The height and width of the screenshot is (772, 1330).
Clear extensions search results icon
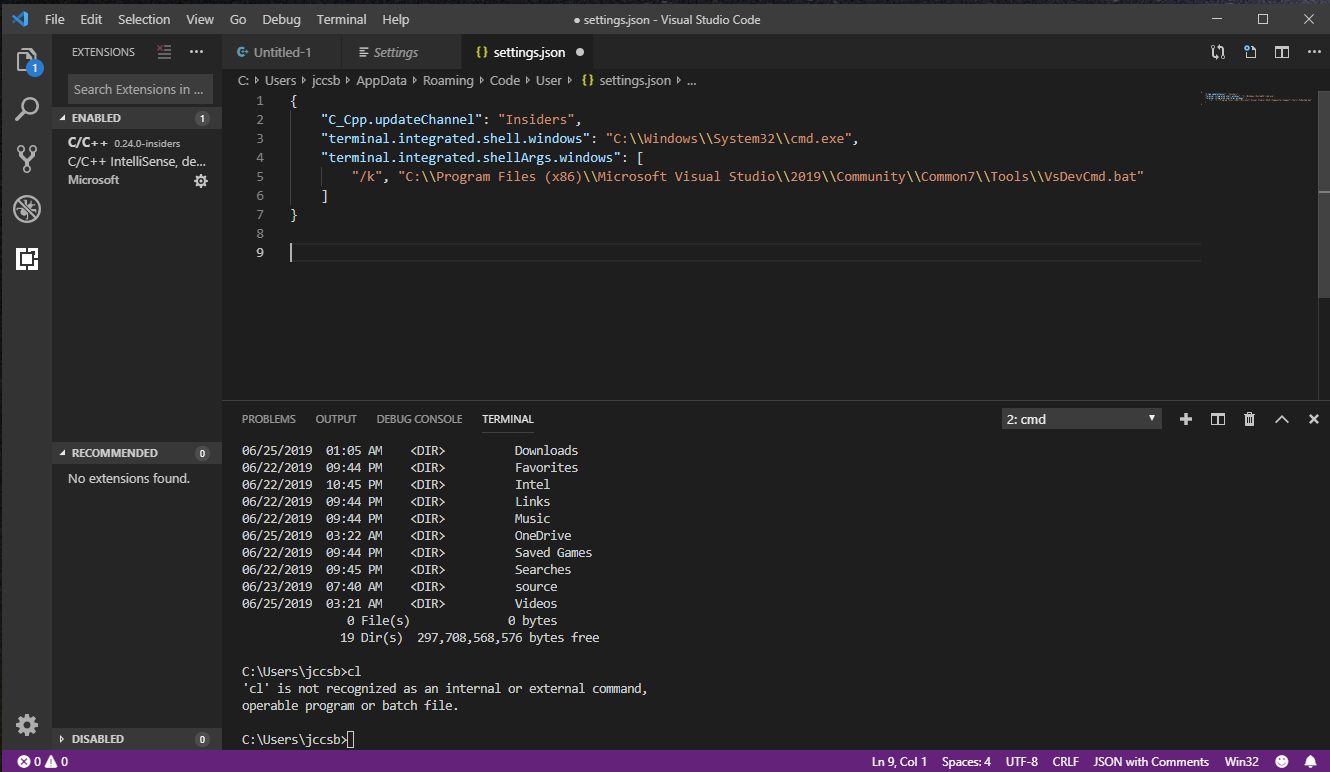pyautogui.click(x=164, y=52)
